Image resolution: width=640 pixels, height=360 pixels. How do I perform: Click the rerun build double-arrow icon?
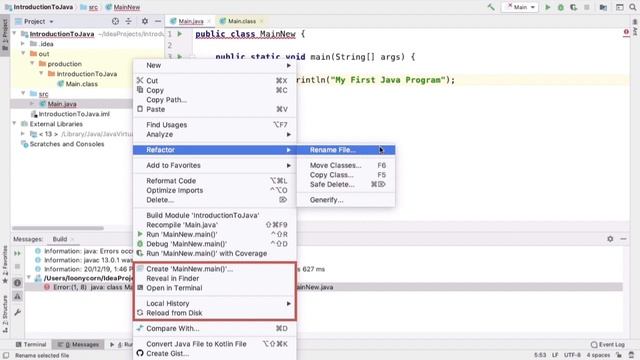pyautogui.click(x=18, y=253)
